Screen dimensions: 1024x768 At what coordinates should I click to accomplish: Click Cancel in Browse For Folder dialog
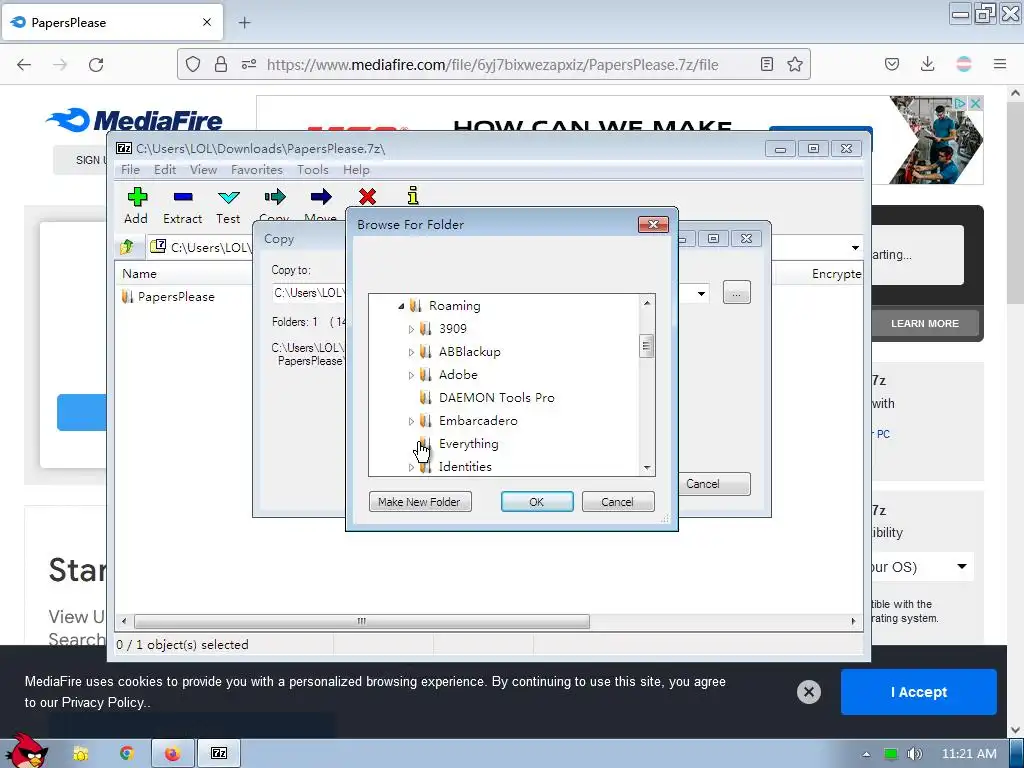(x=618, y=502)
